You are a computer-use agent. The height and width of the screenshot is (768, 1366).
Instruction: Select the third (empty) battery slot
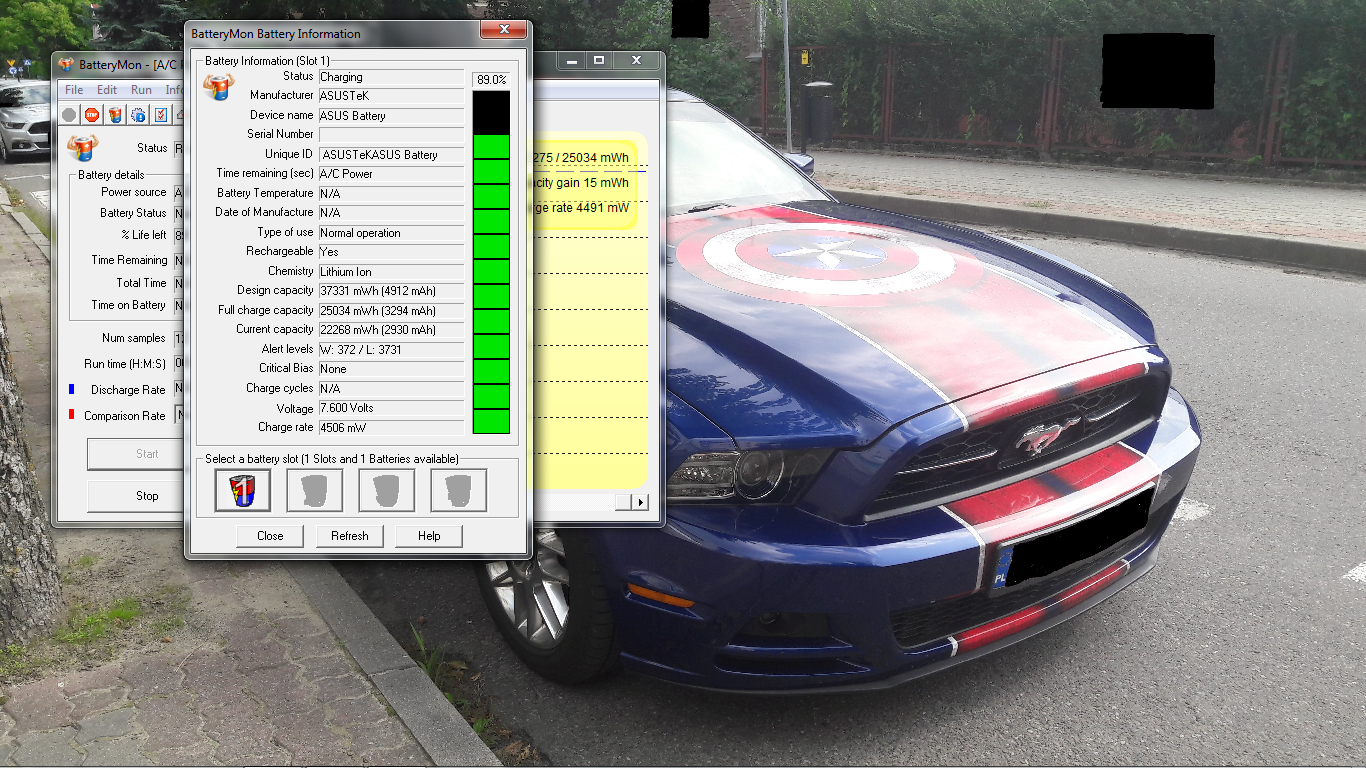point(387,491)
